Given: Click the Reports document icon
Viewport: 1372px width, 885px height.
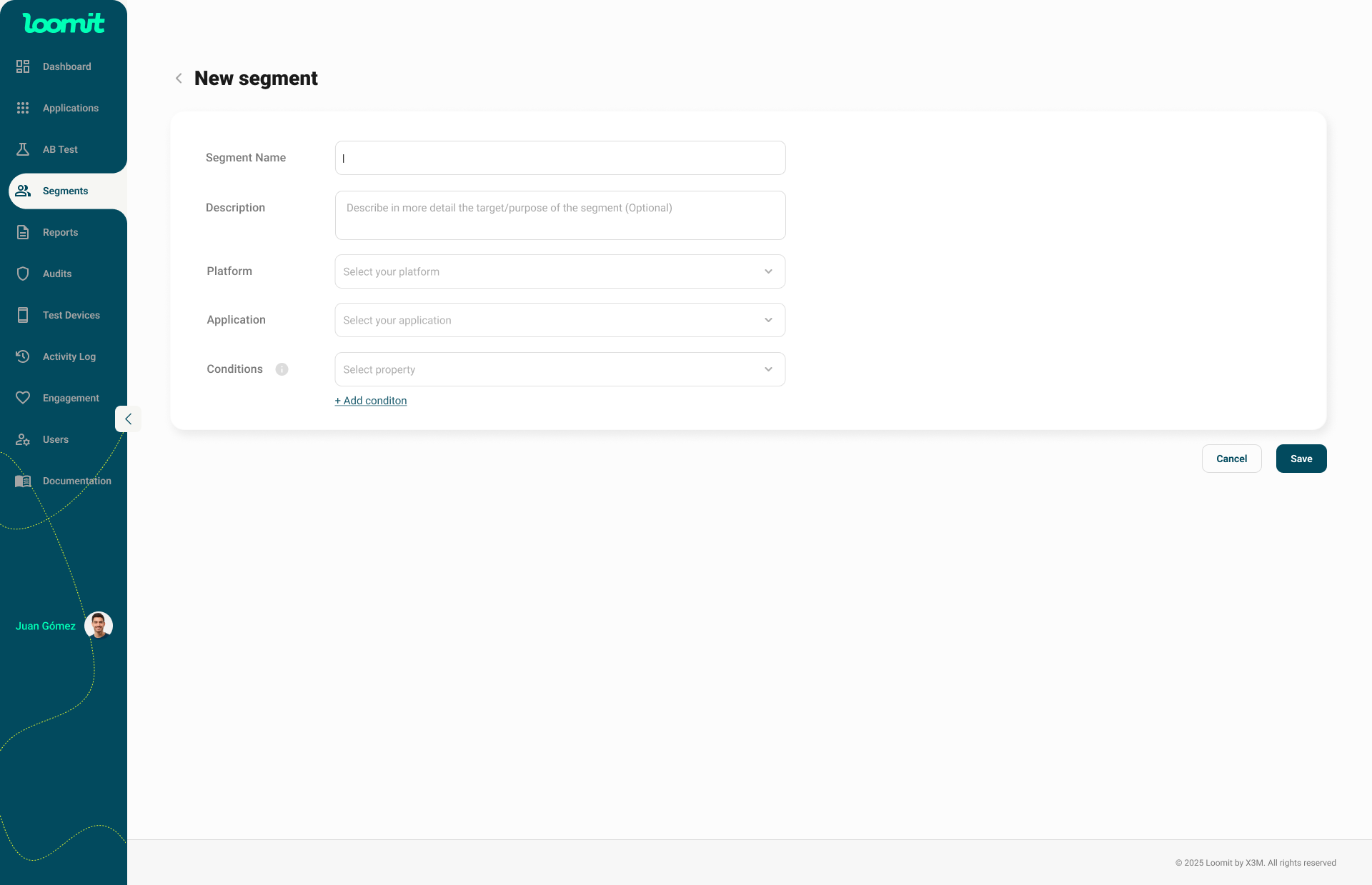Looking at the screenshot, I should coord(23,232).
